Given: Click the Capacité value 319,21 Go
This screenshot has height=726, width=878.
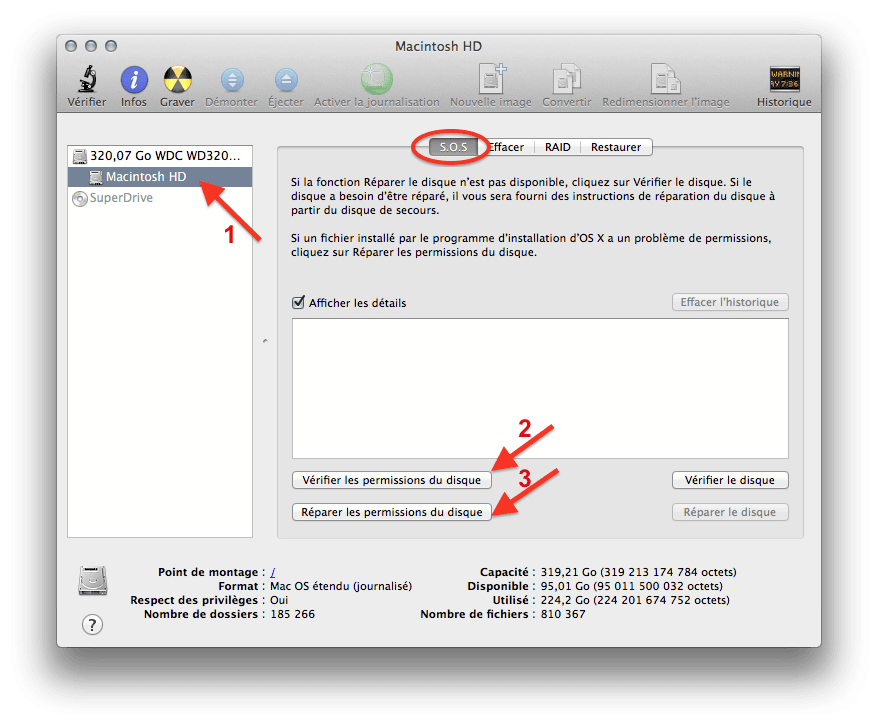Looking at the screenshot, I should coord(639,572).
